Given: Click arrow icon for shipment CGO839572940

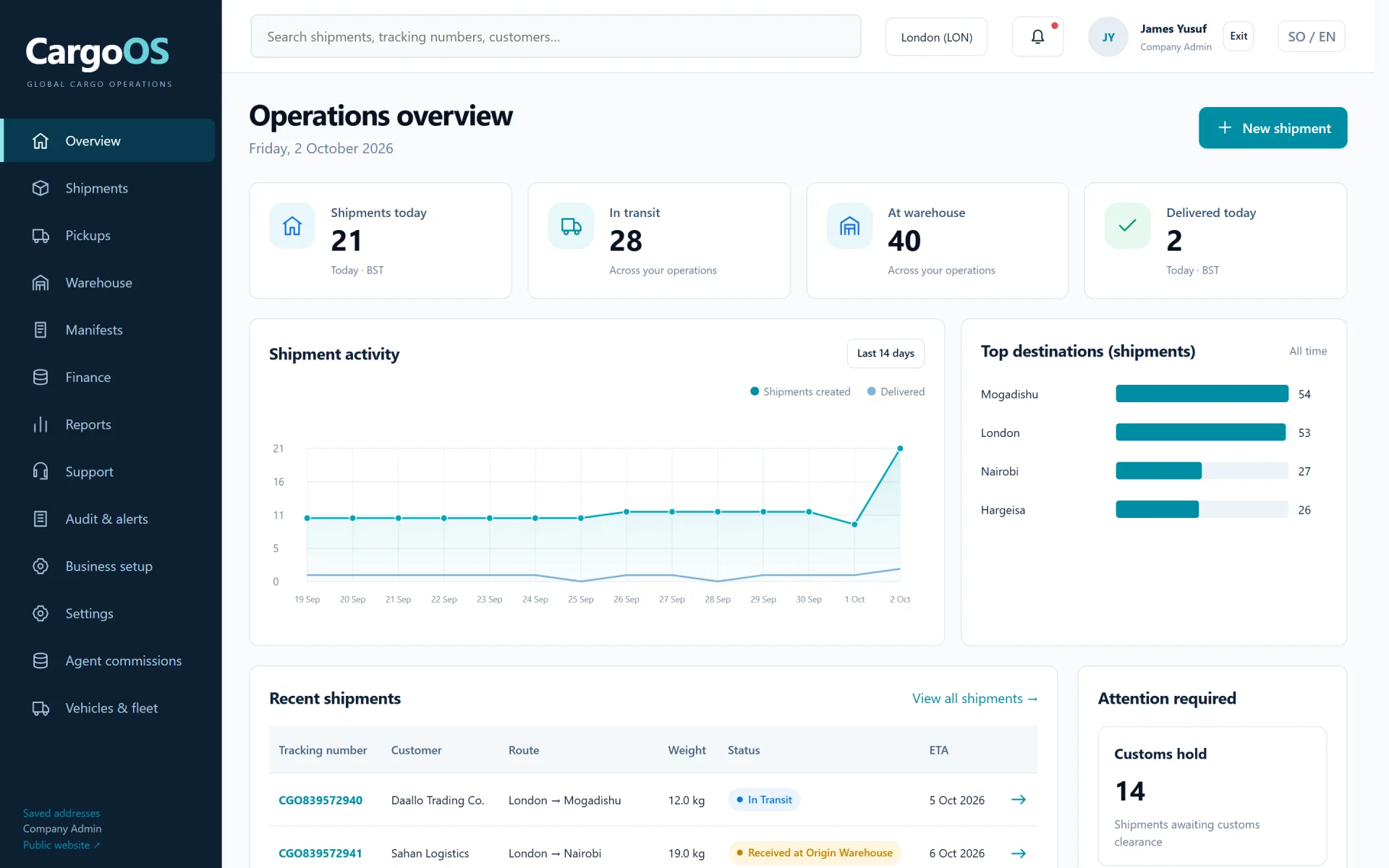Looking at the screenshot, I should tap(1019, 800).
